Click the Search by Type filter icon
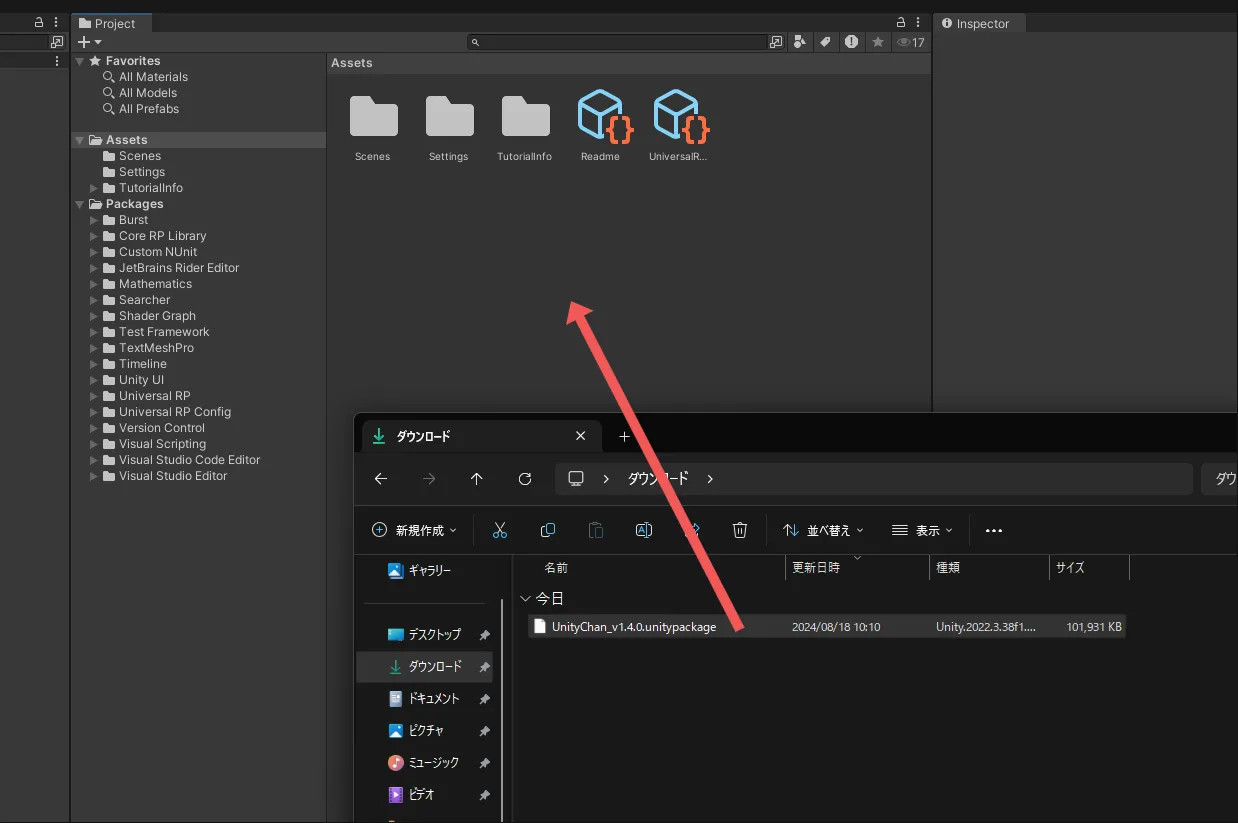The height and width of the screenshot is (823, 1238). point(799,42)
